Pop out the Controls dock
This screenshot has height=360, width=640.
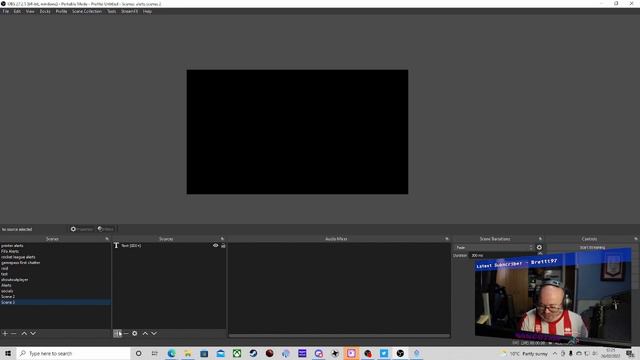click(x=636, y=239)
